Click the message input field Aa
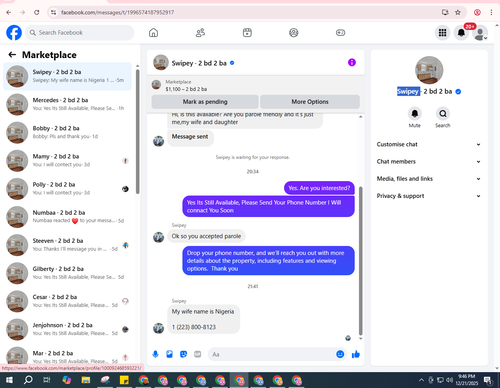 [272, 354]
